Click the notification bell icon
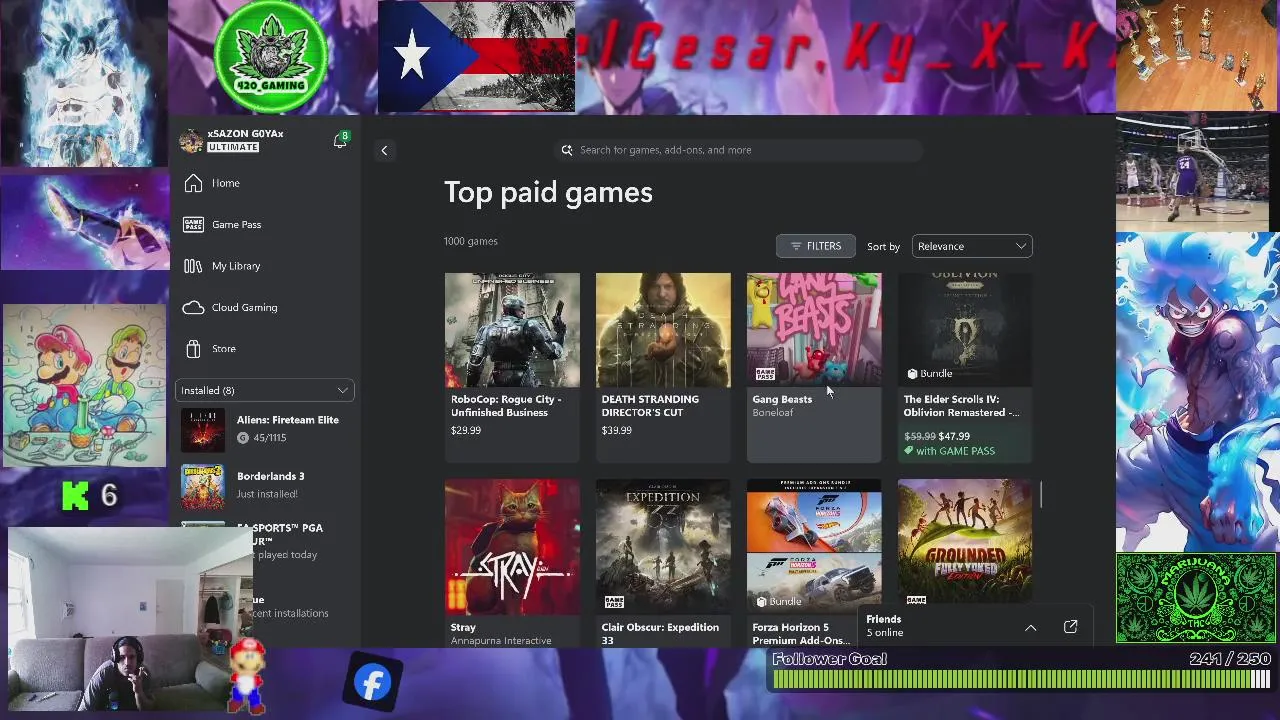The height and width of the screenshot is (720, 1280). [340, 142]
